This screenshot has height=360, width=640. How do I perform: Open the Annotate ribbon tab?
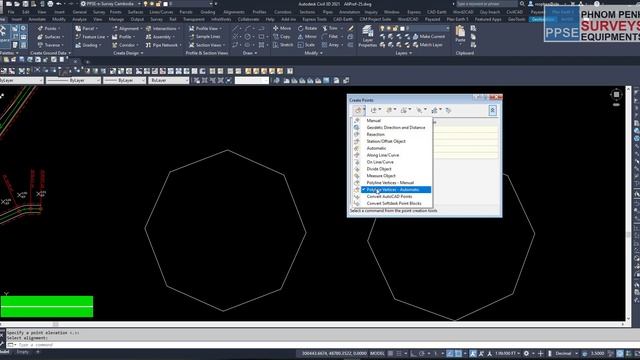tap(37, 19)
